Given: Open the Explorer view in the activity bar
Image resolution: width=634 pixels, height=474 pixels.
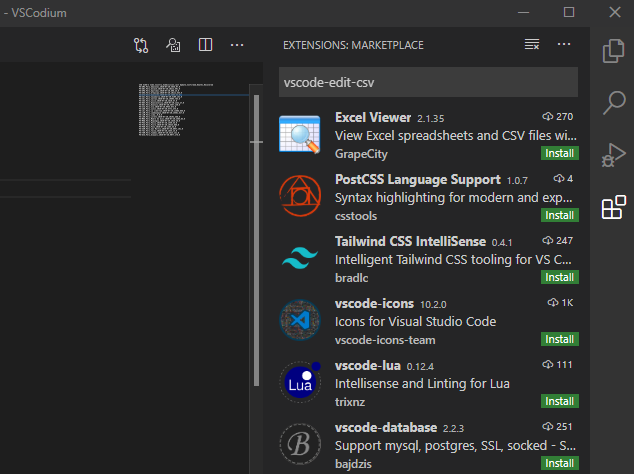Looking at the screenshot, I should coord(613,51).
